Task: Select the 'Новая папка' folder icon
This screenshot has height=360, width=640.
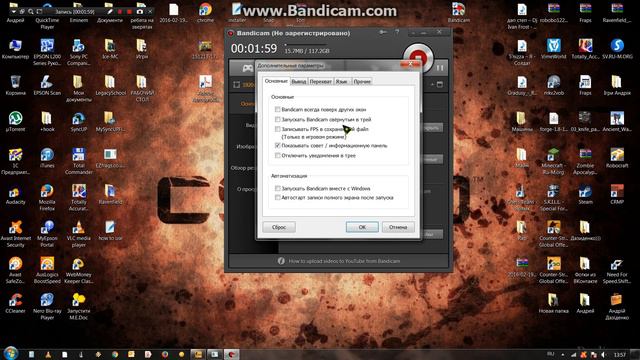Action: pyautogui.click(x=553, y=303)
